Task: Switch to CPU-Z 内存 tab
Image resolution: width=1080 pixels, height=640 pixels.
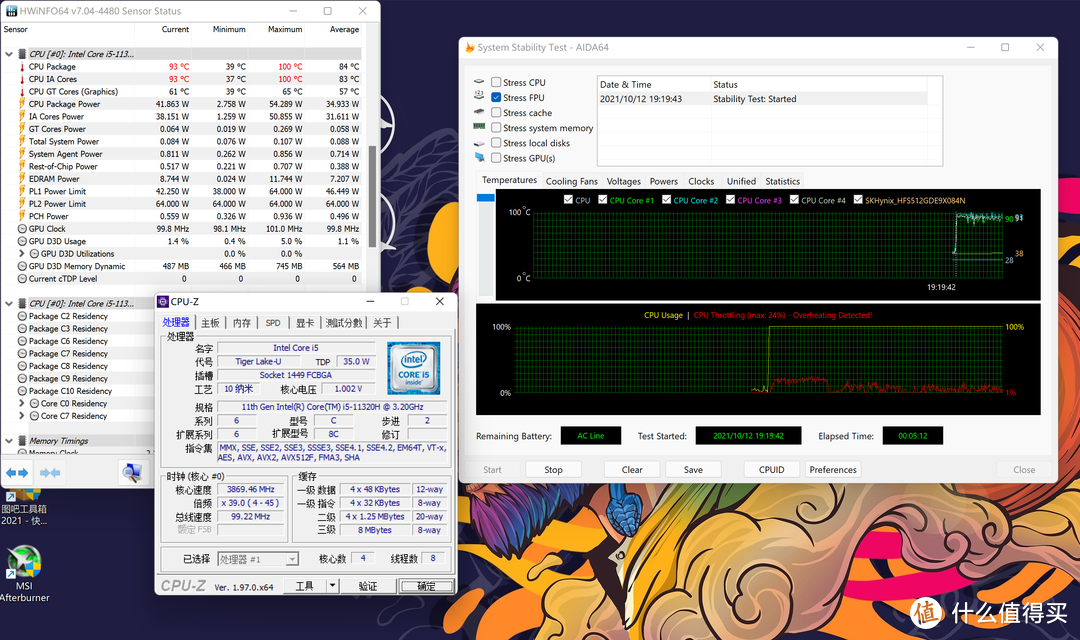Action: (x=242, y=322)
